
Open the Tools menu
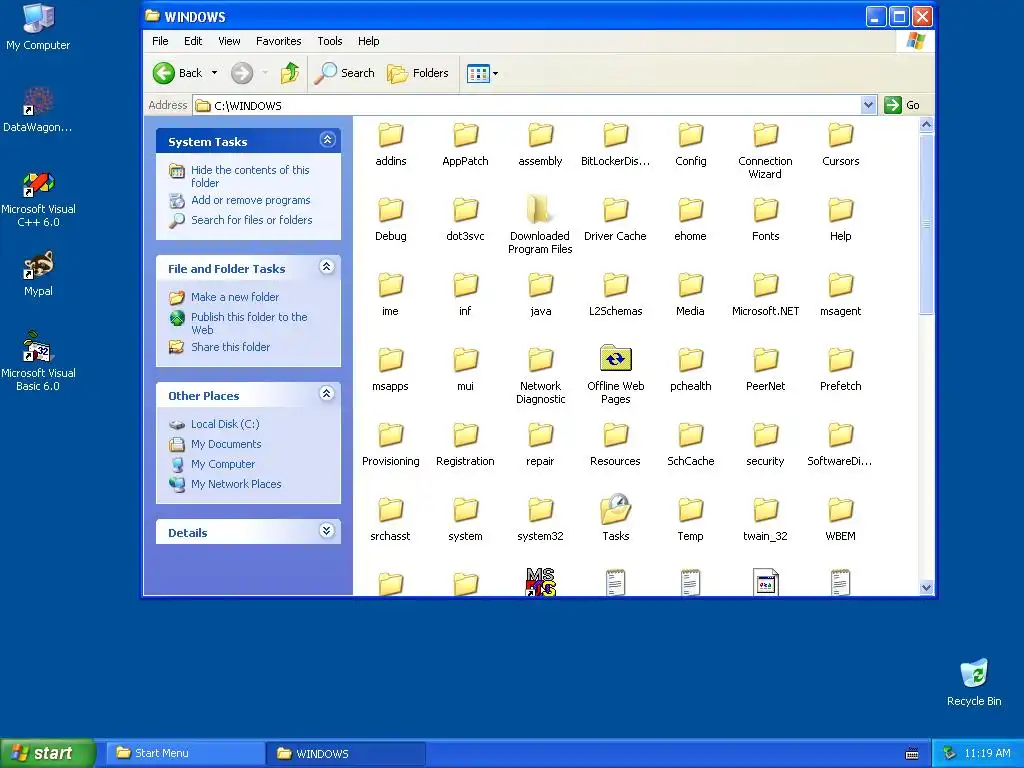[x=330, y=41]
